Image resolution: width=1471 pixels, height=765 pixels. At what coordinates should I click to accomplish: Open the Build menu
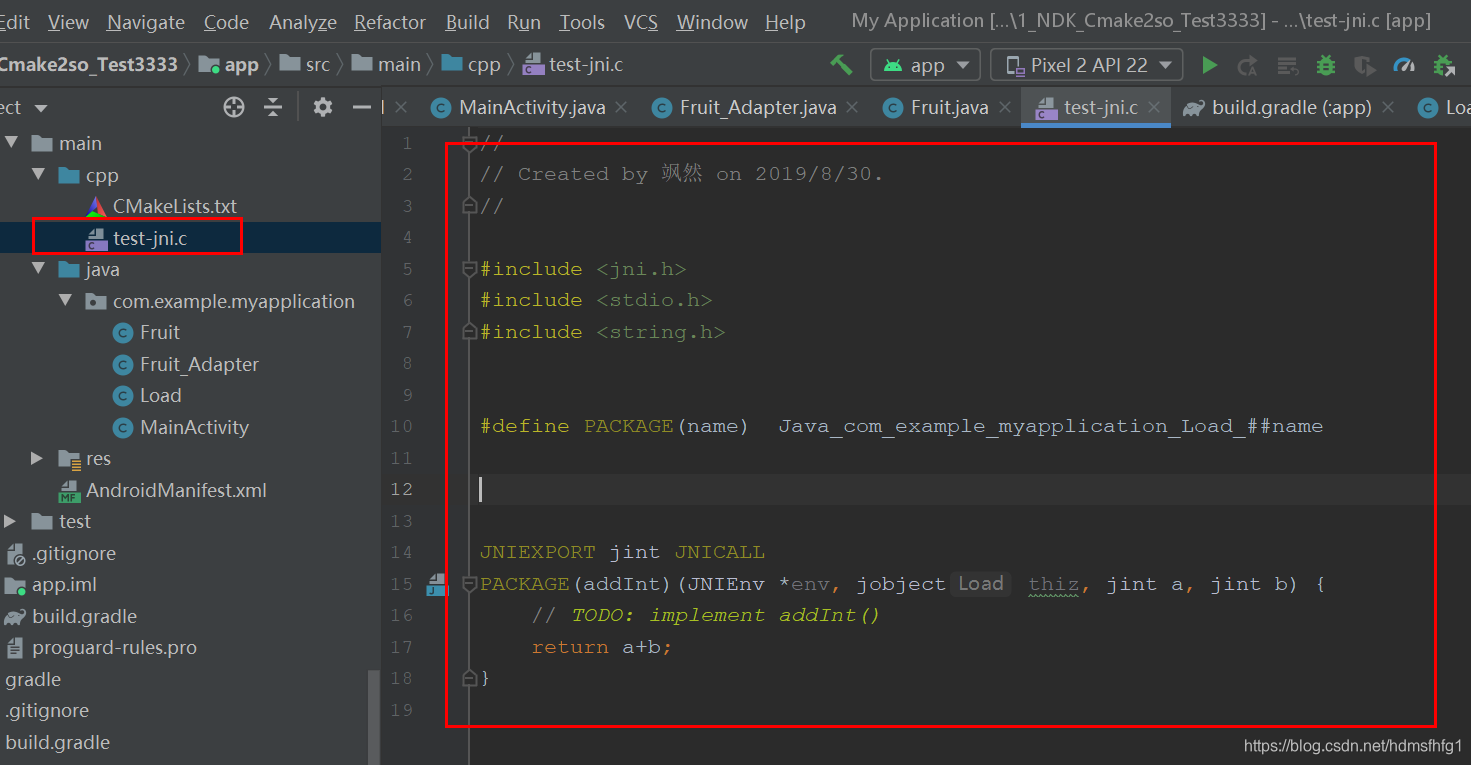[467, 22]
